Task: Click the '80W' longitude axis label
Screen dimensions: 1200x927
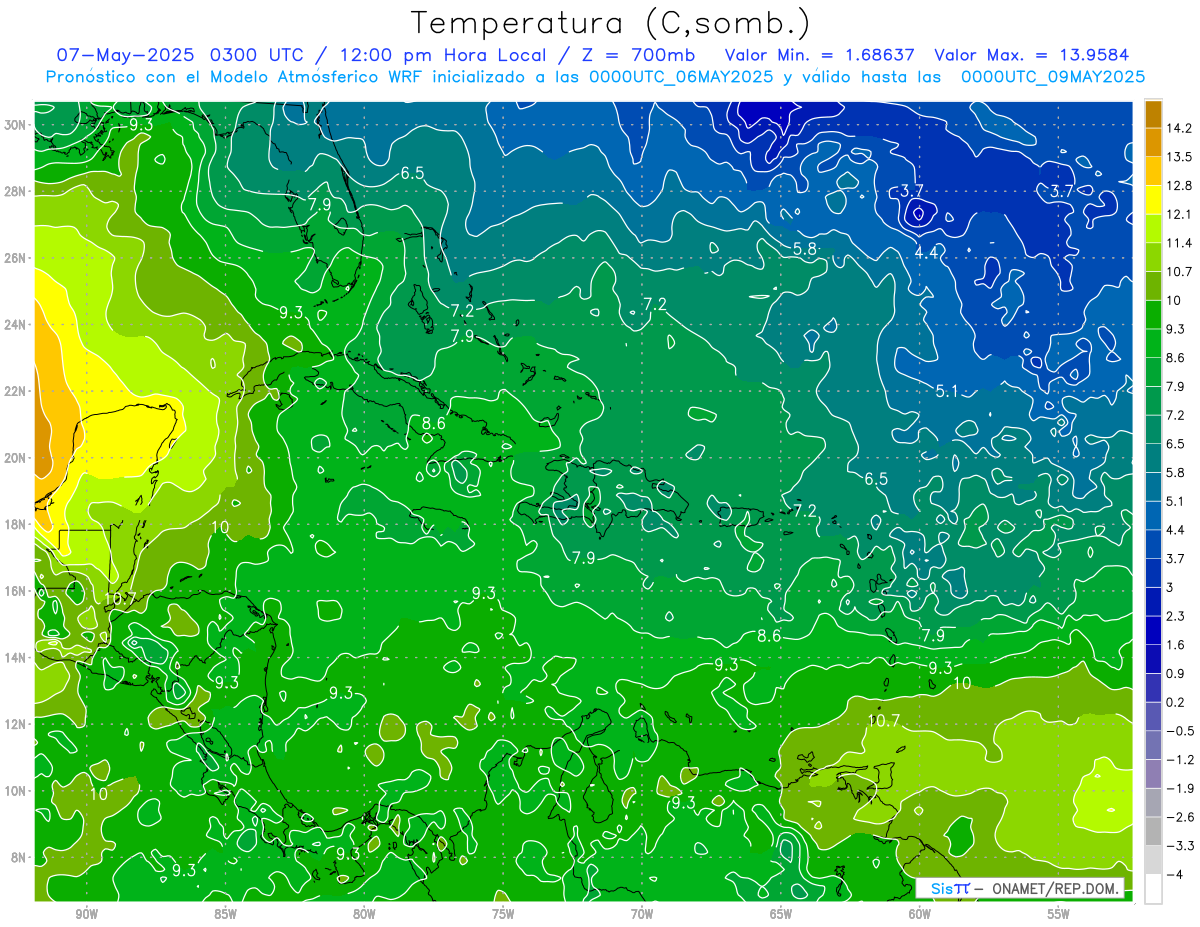Action: tap(364, 915)
